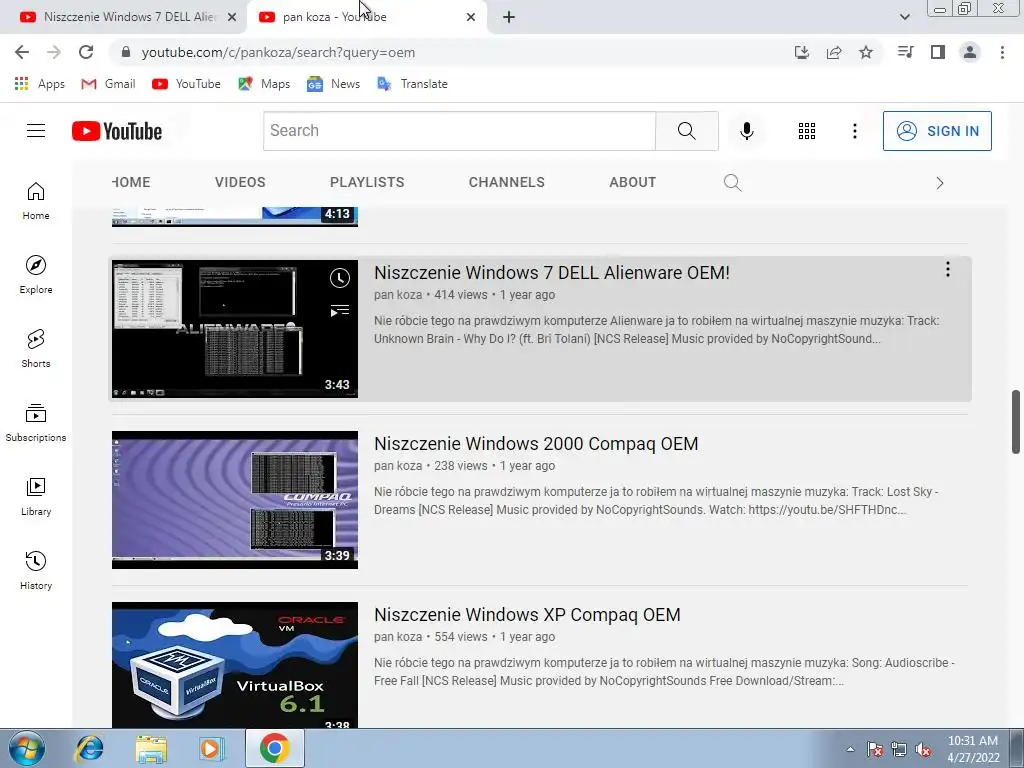
Task: Open Niszczenie Windows 2000 Compaq OEM title
Action: pyautogui.click(x=536, y=443)
